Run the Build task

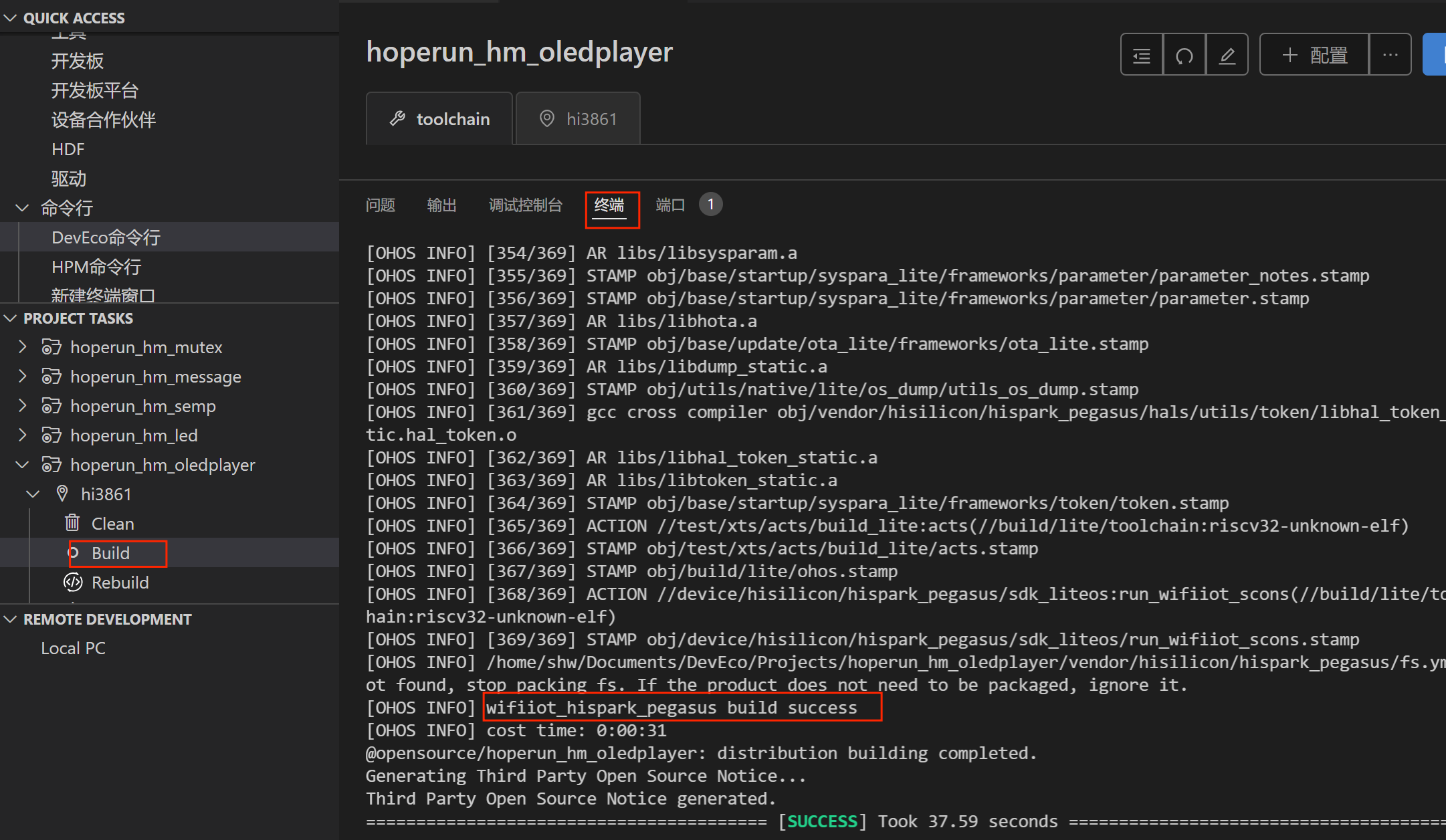[111, 553]
